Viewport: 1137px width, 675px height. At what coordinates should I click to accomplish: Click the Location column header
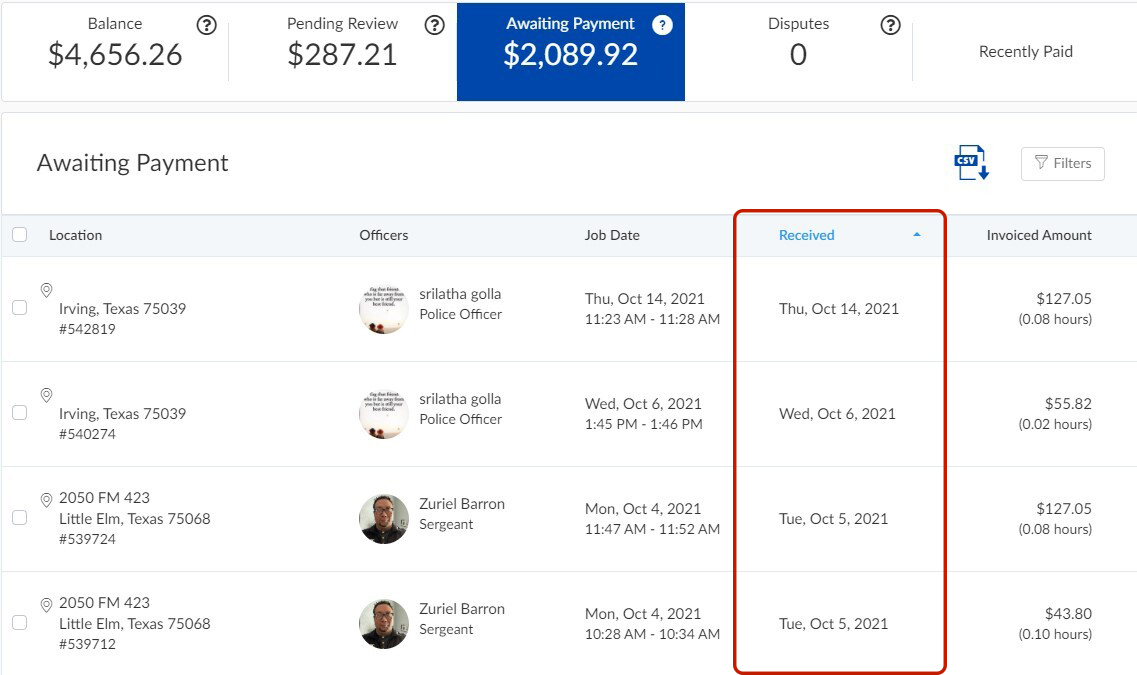point(75,235)
